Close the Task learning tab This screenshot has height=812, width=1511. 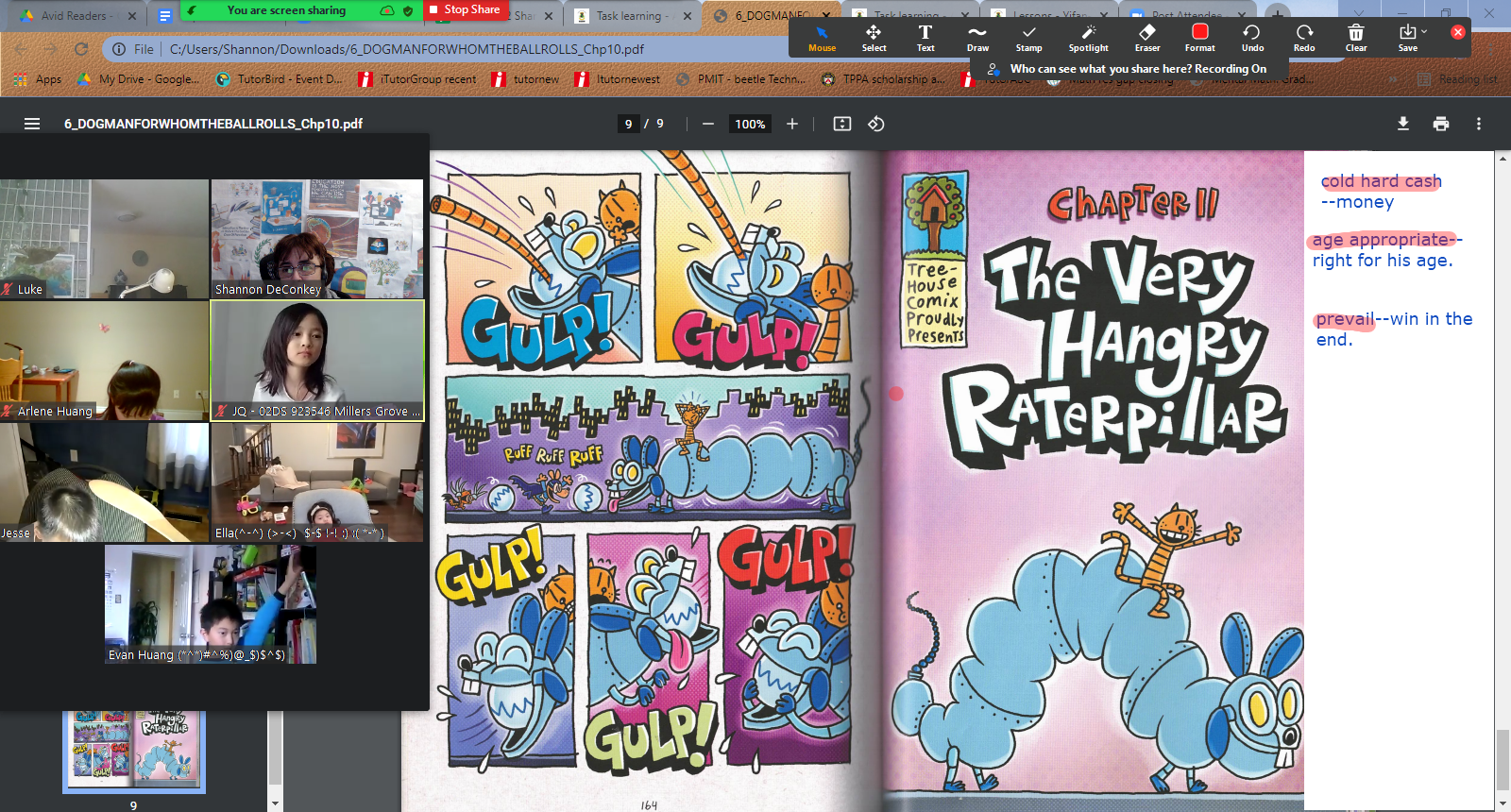tap(688, 16)
